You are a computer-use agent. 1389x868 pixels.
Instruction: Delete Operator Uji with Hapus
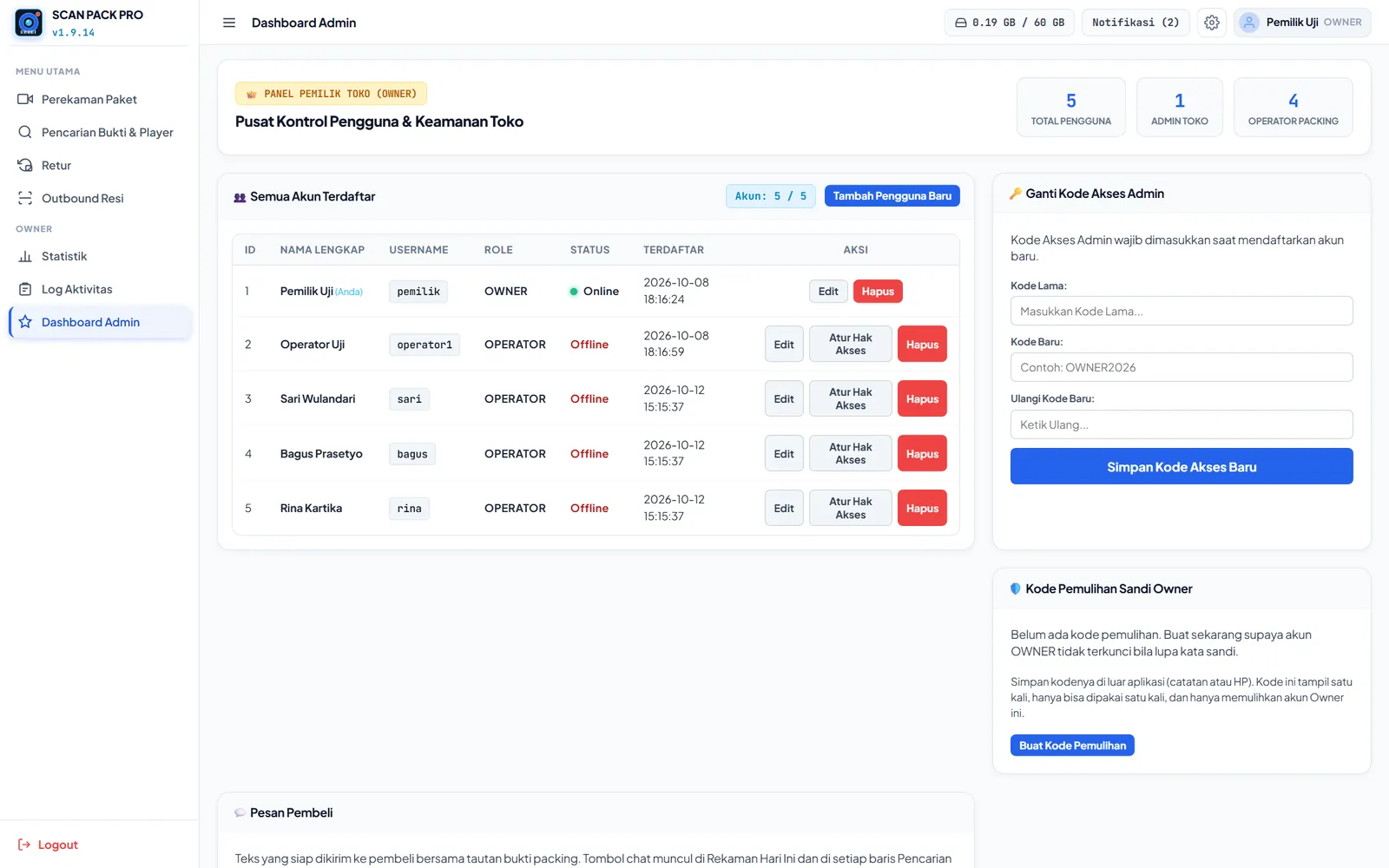[922, 345]
